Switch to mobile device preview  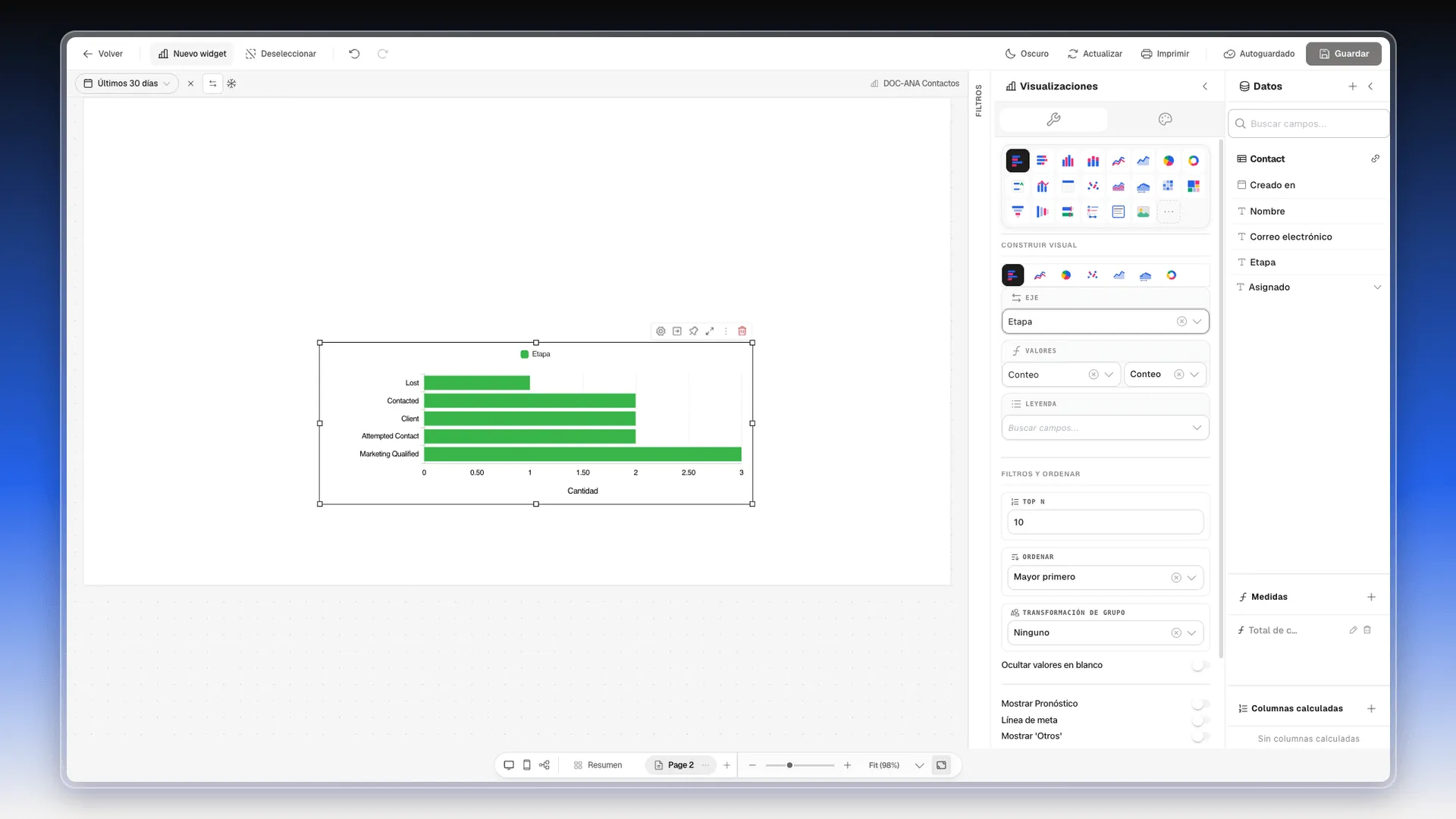[x=527, y=765]
